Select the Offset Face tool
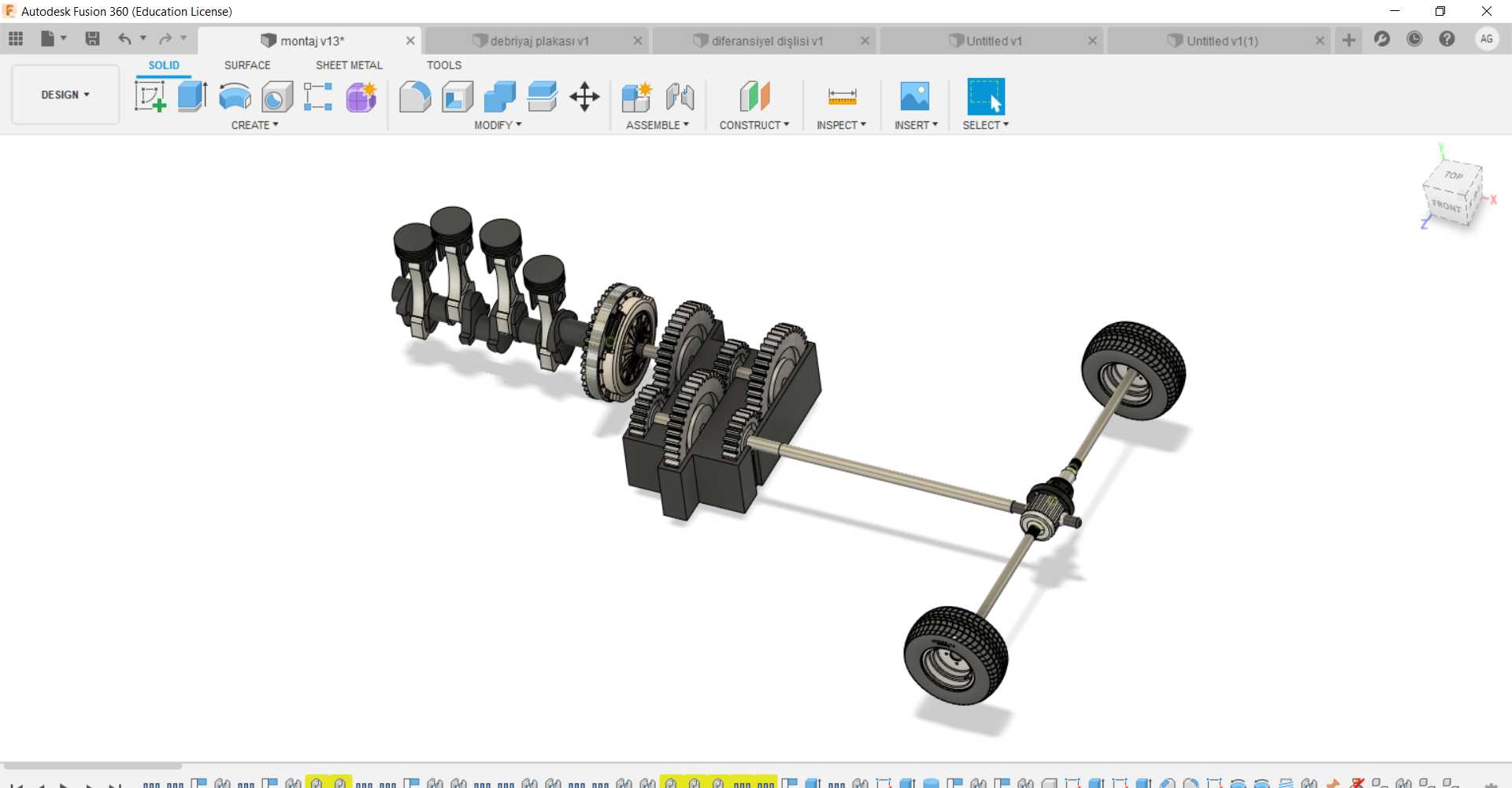 pos(543,97)
